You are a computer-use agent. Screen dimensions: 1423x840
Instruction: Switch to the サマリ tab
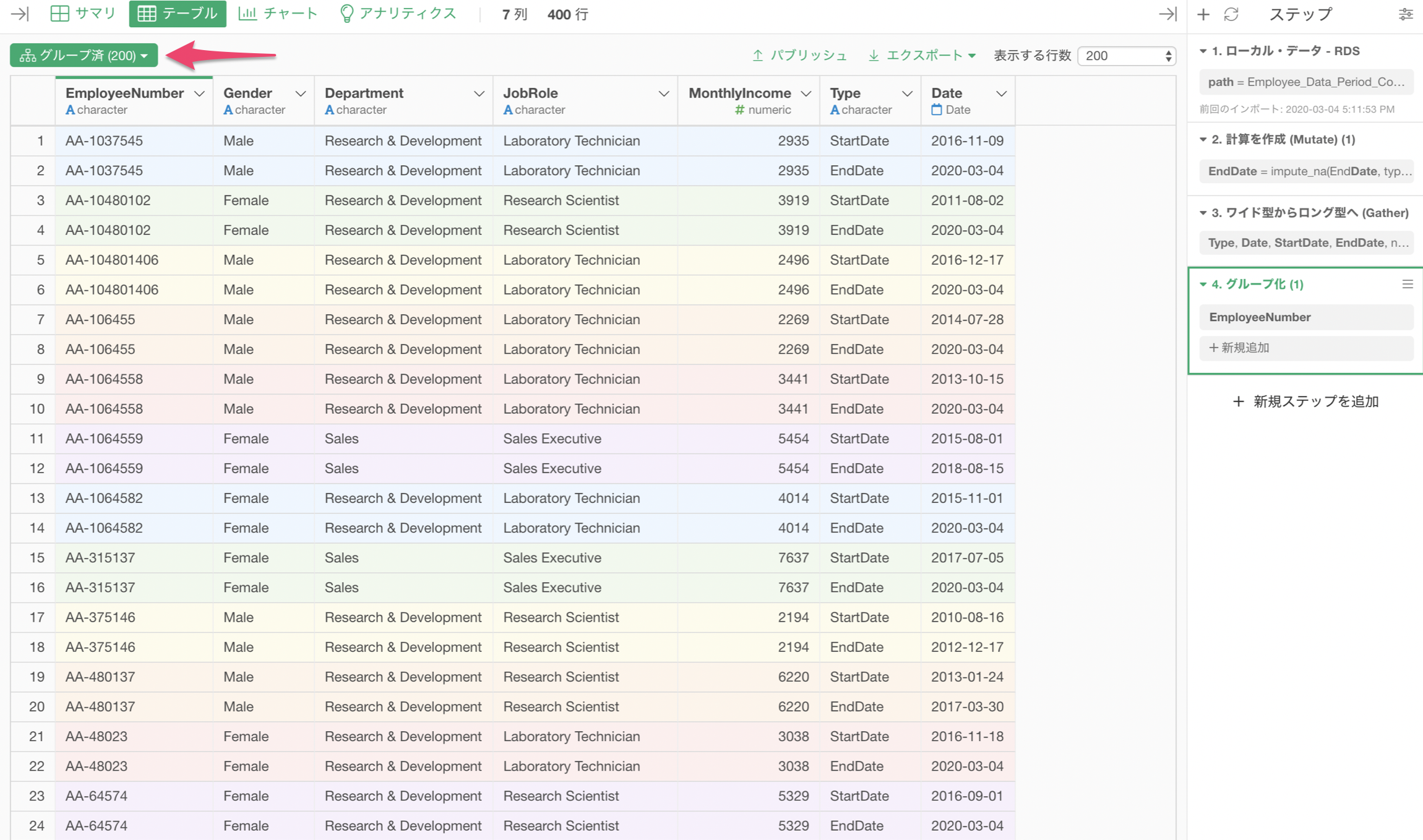[83, 14]
